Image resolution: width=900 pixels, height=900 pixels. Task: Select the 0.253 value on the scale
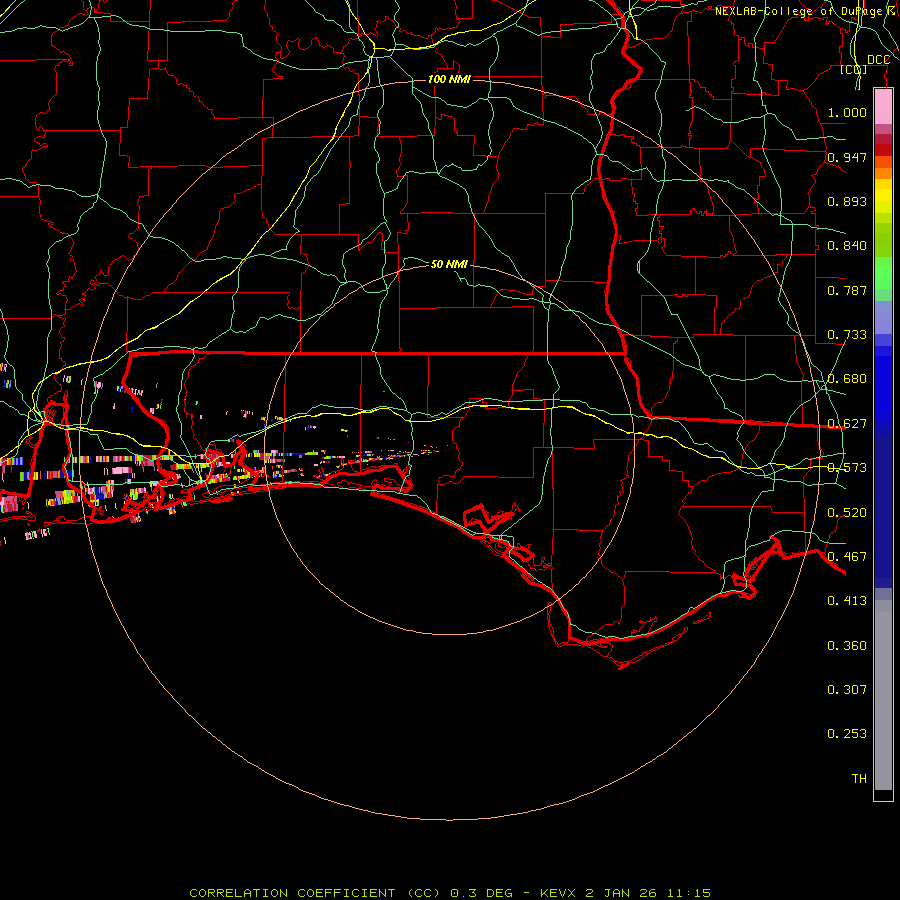tap(847, 734)
